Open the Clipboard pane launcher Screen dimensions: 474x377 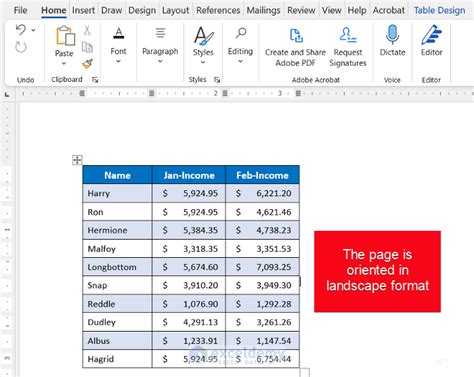(95, 80)
